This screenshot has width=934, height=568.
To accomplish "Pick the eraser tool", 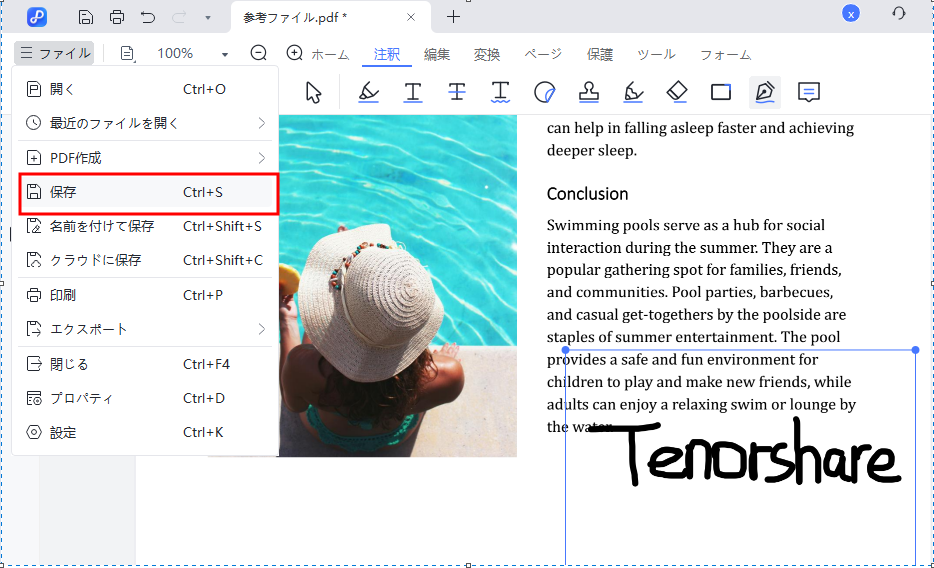I will 677,92.
